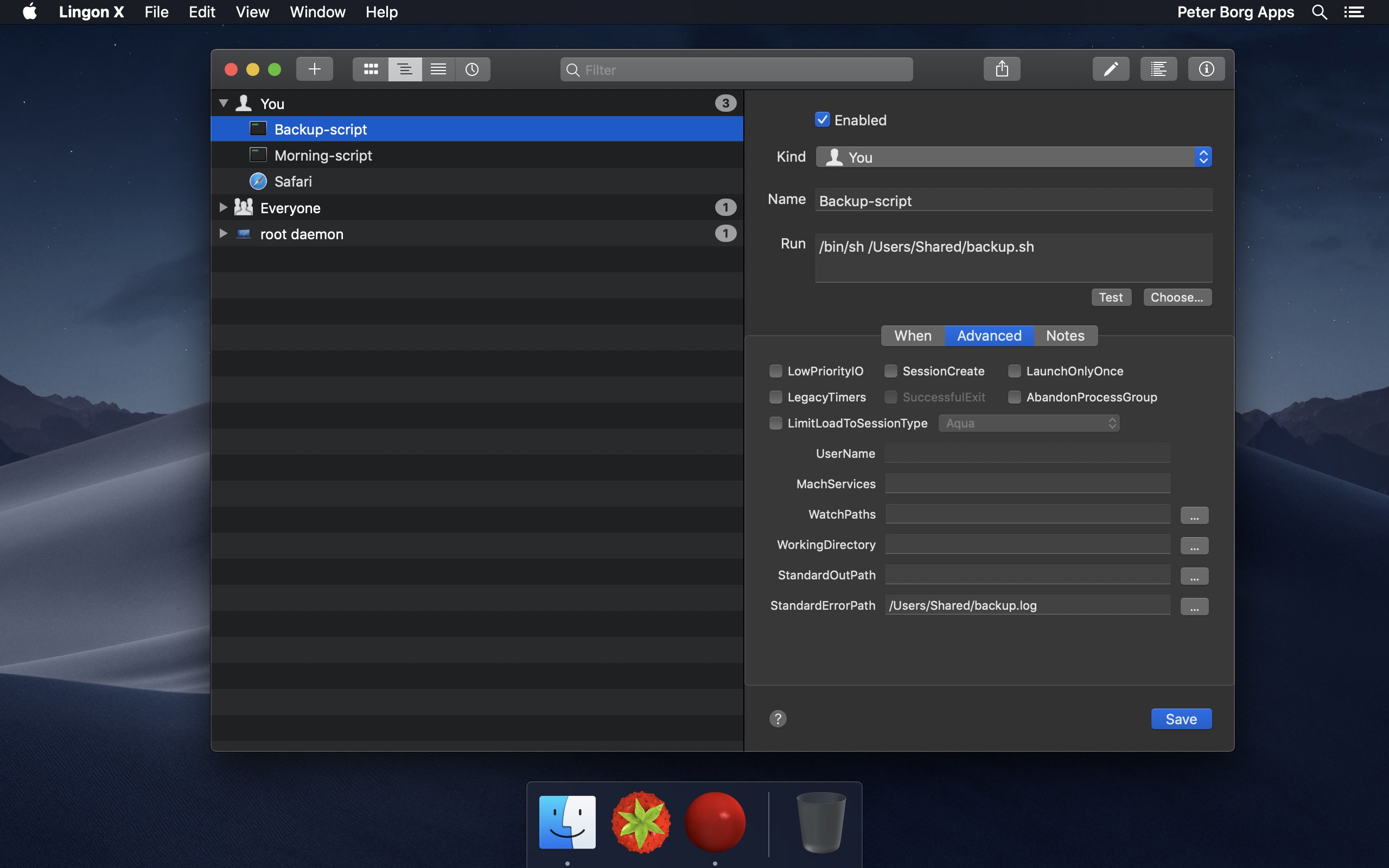Toggle the Enabled checkbox

[x=821, y=120]
